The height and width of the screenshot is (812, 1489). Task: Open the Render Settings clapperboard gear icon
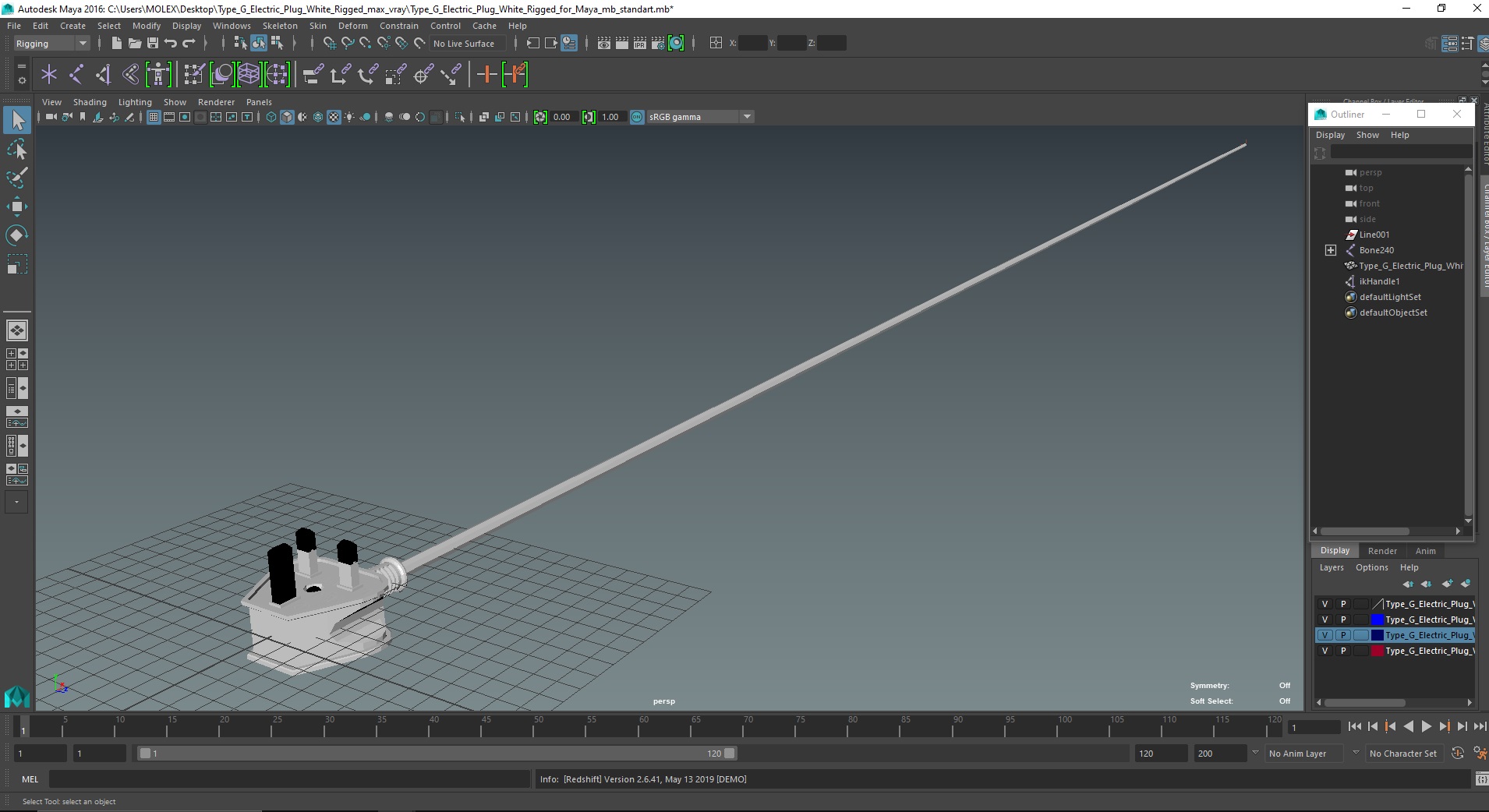click(658, 43)
